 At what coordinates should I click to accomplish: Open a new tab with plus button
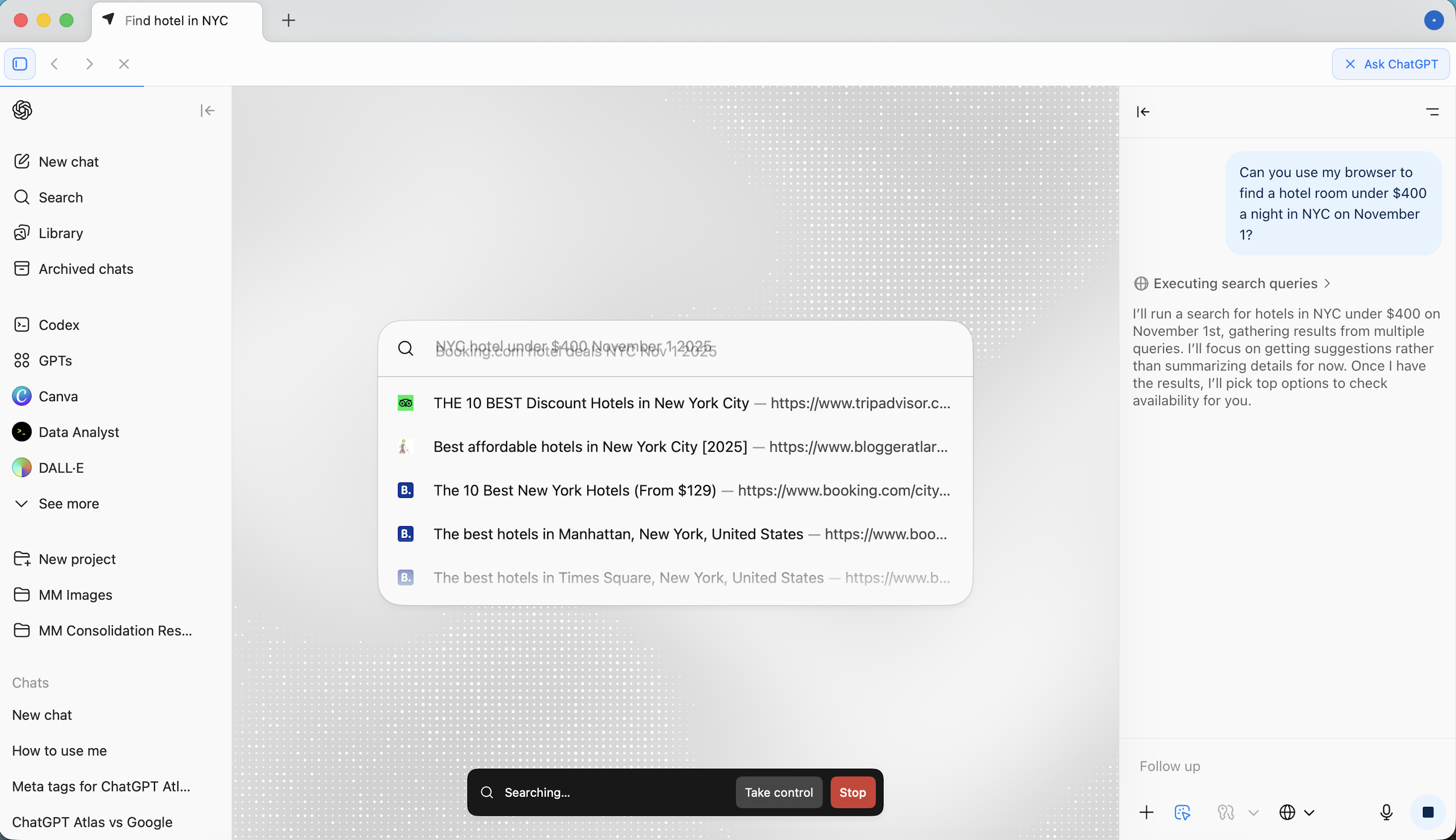(x=288, y=21)
